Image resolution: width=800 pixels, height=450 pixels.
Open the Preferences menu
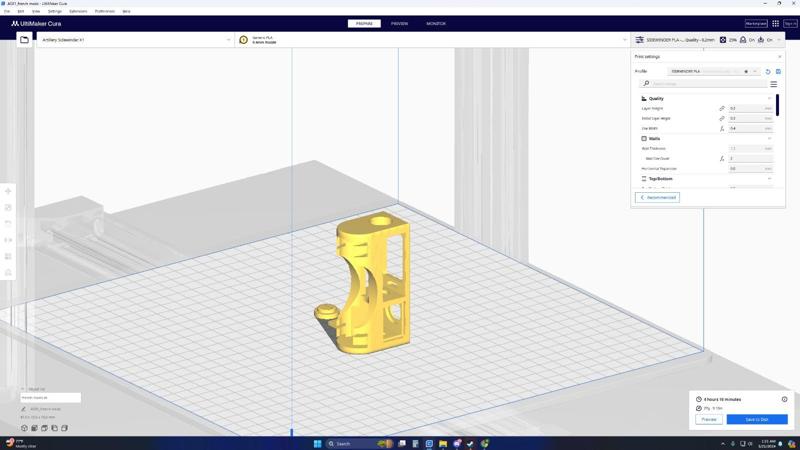(x=105, y=11)
